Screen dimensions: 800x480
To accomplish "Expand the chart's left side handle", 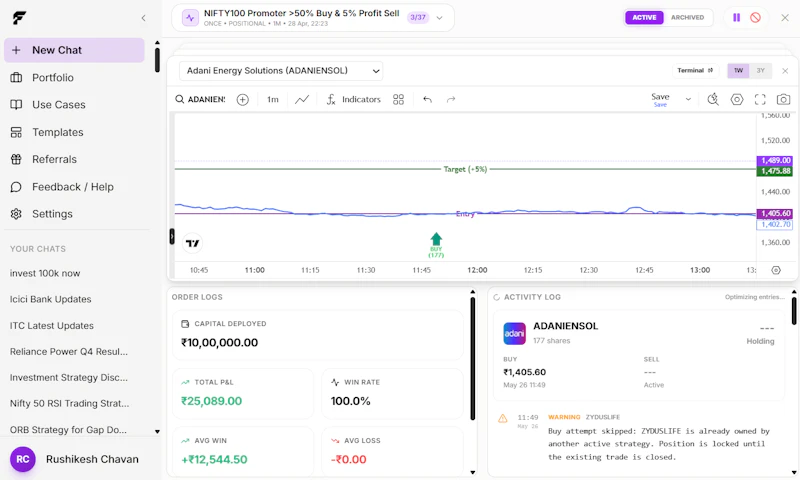I will [x=172, y=237].
